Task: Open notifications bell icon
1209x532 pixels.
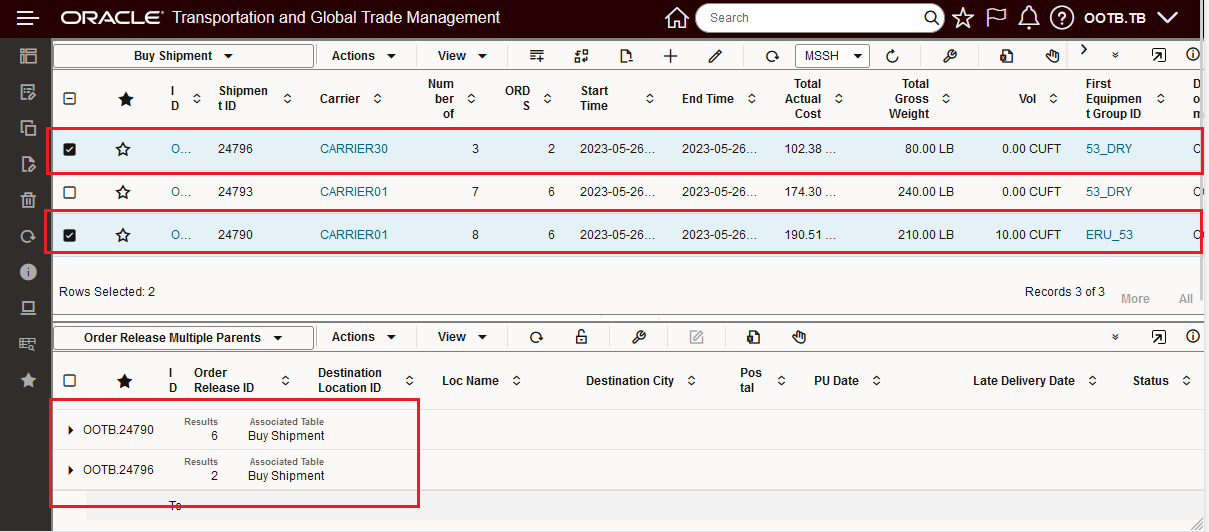Action: coord(1028,18)
